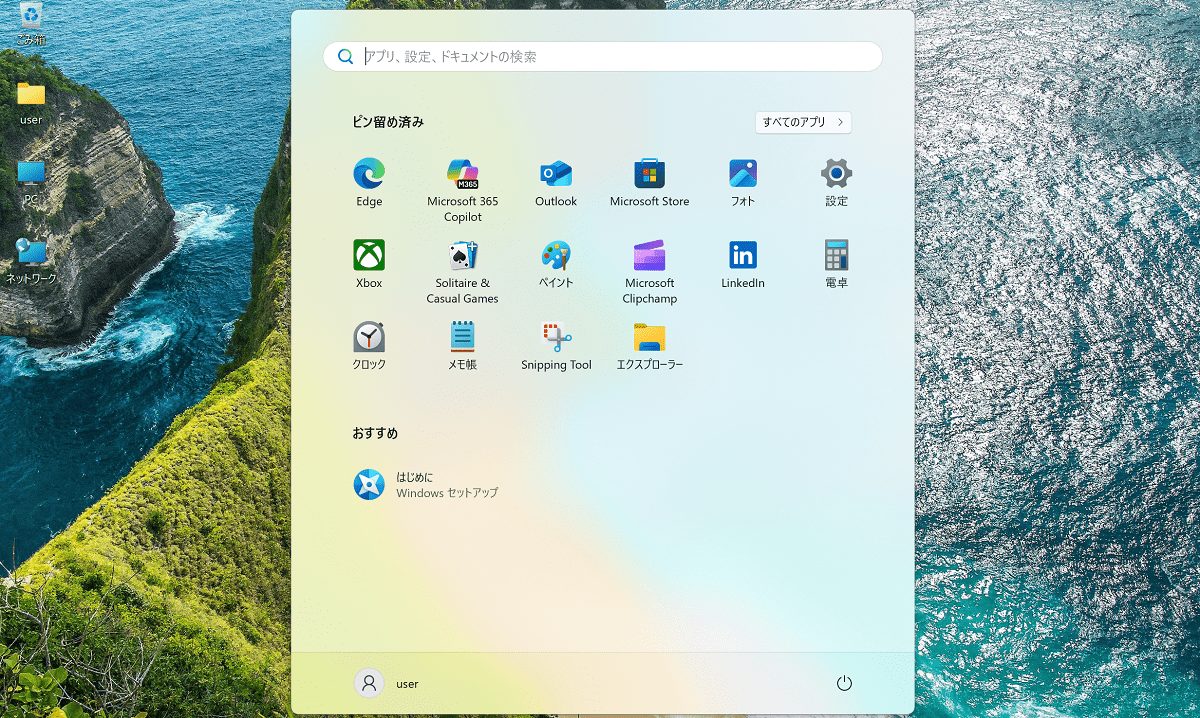Select the Recycle Bin desktop icon

(x=31, y=24)
